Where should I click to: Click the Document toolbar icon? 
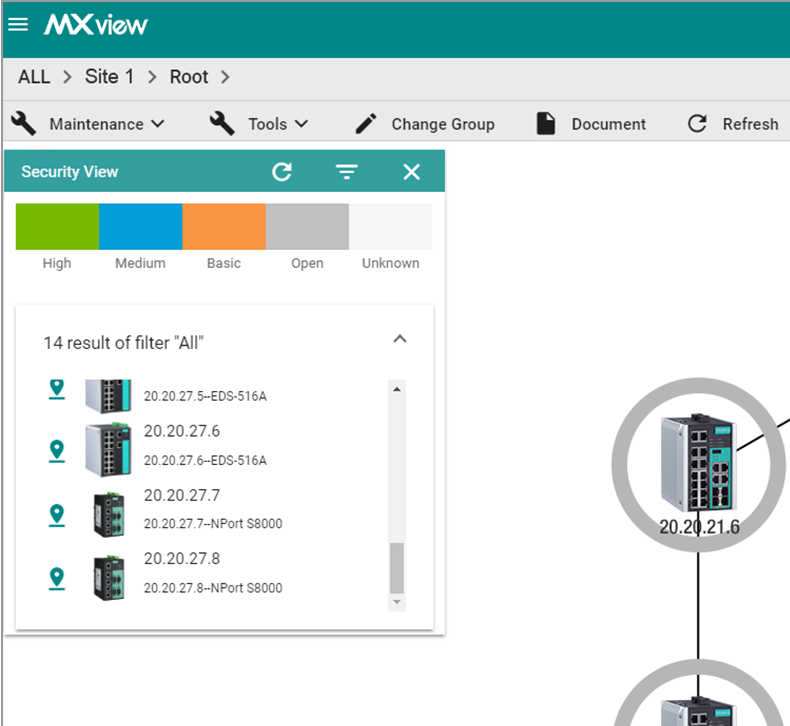tap(546, 124)
